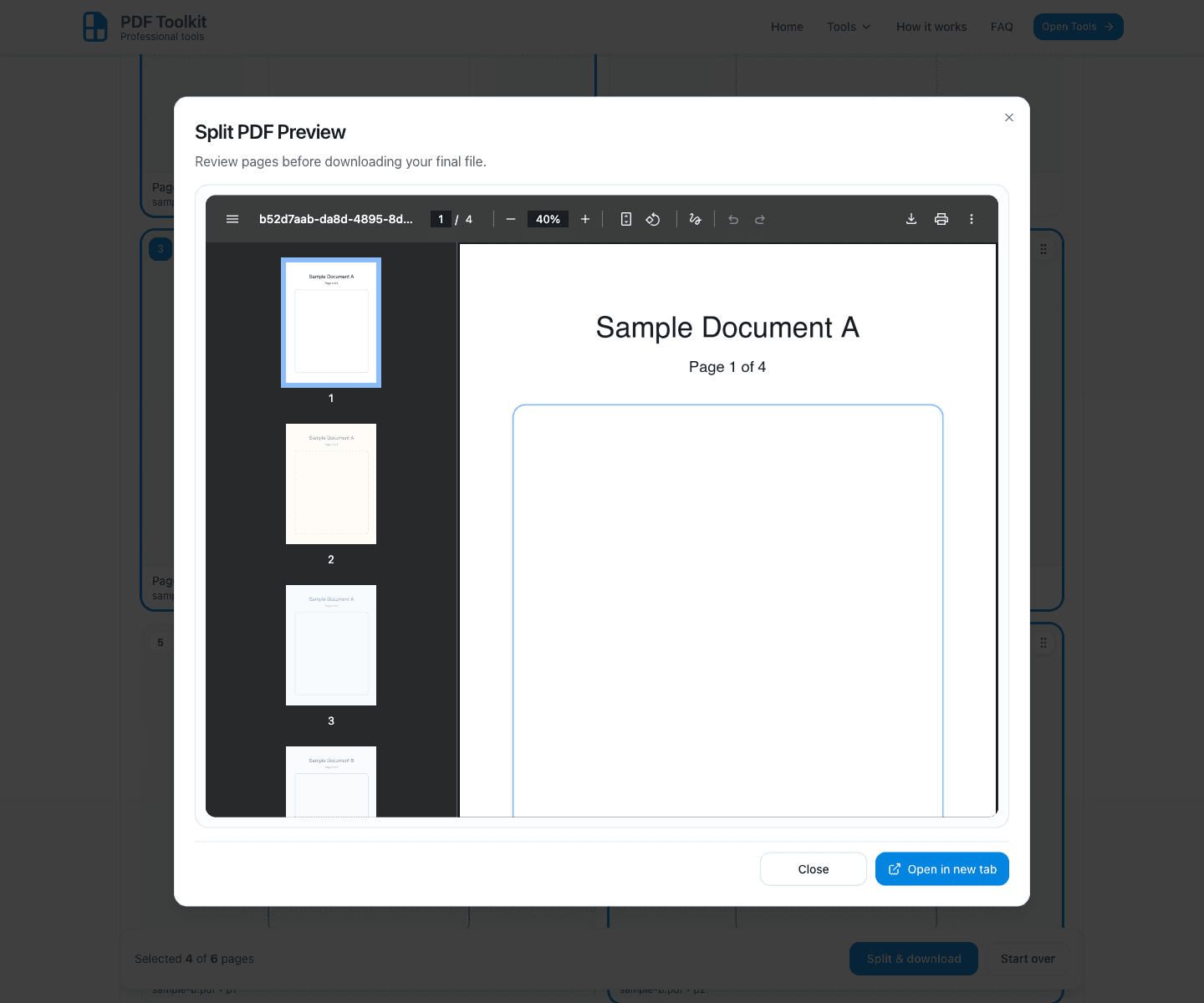
Task: Open the Tools dropdown in the navbar
Action: (848, 27)
